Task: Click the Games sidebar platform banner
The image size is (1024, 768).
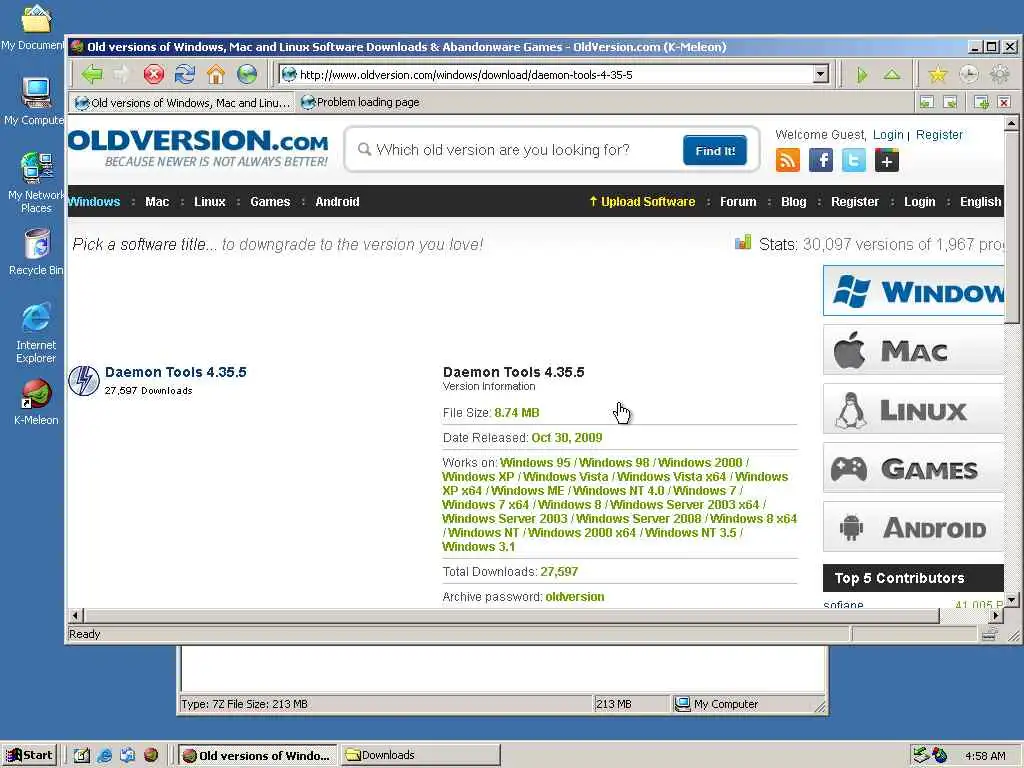Action: coord(914,468)
